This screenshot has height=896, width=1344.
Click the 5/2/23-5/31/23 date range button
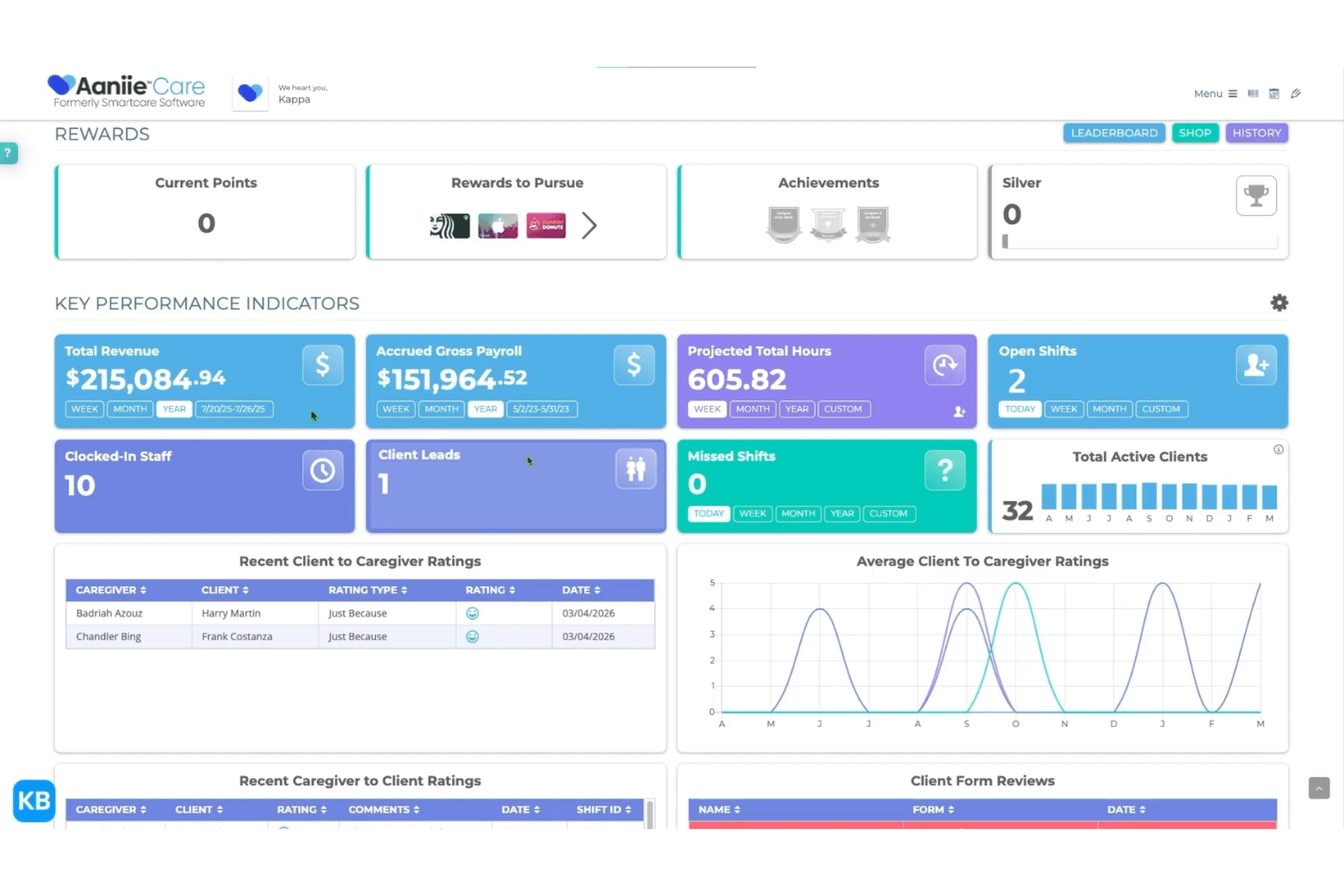pos(541,409)
